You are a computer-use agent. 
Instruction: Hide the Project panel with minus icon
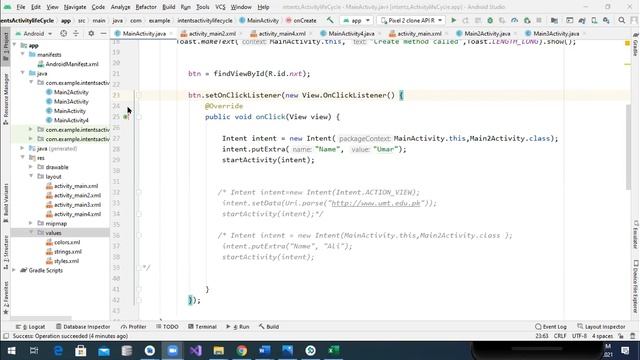pos(103,33)
